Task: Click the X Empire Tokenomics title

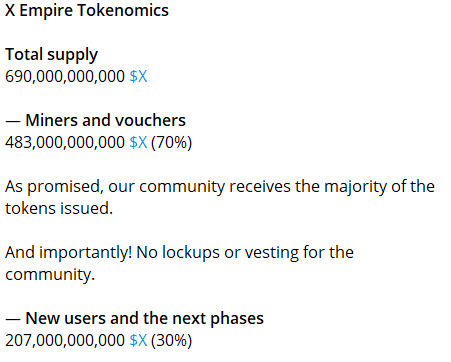Action: click(x=87, y=10)
